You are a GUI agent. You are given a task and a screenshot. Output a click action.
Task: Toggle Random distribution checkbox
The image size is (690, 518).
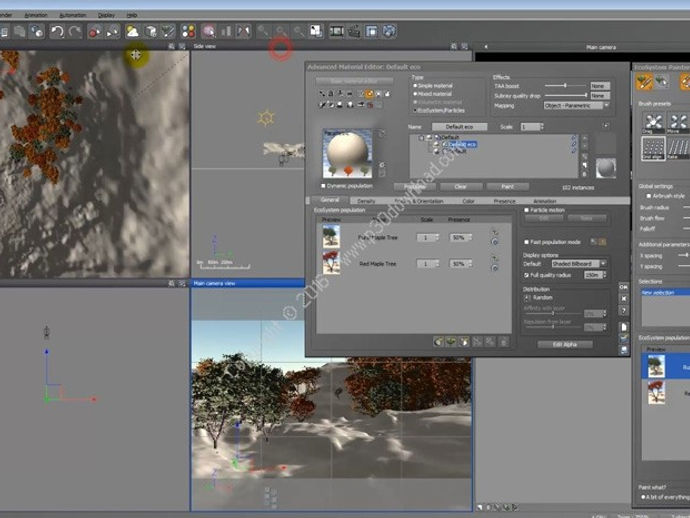click(x=527, y=298)
